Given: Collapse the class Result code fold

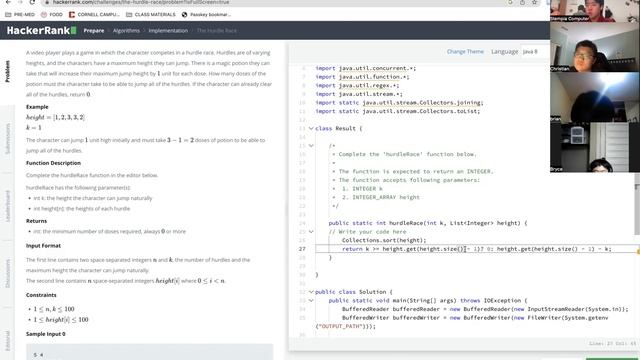Looking at the screenshot, I should 311,129.
